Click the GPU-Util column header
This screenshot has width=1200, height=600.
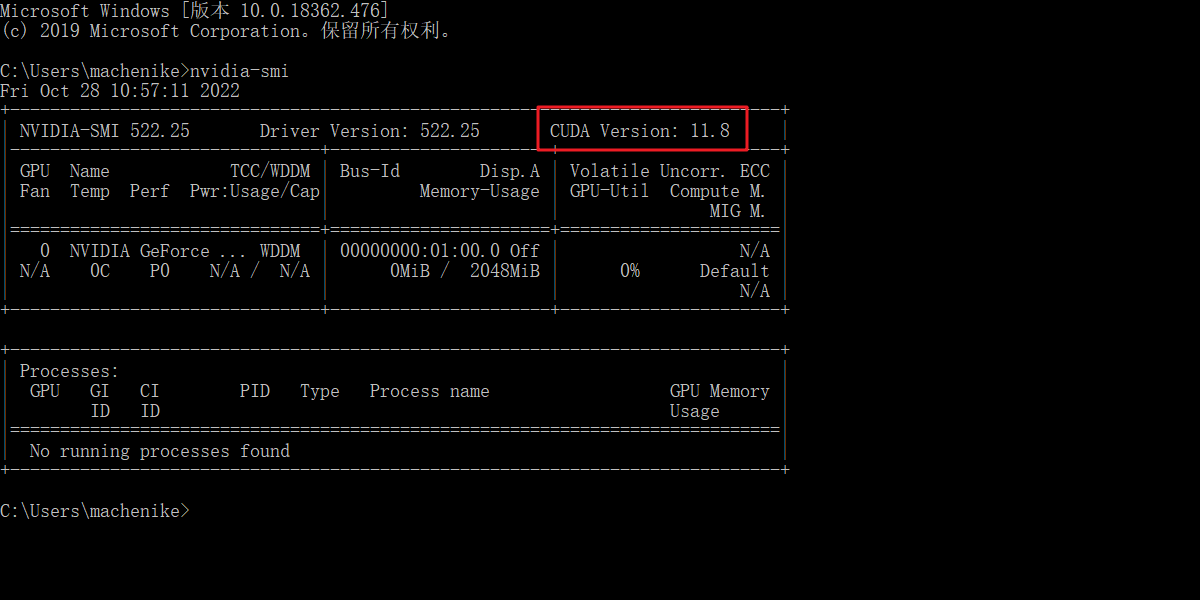tap(610, 191)
